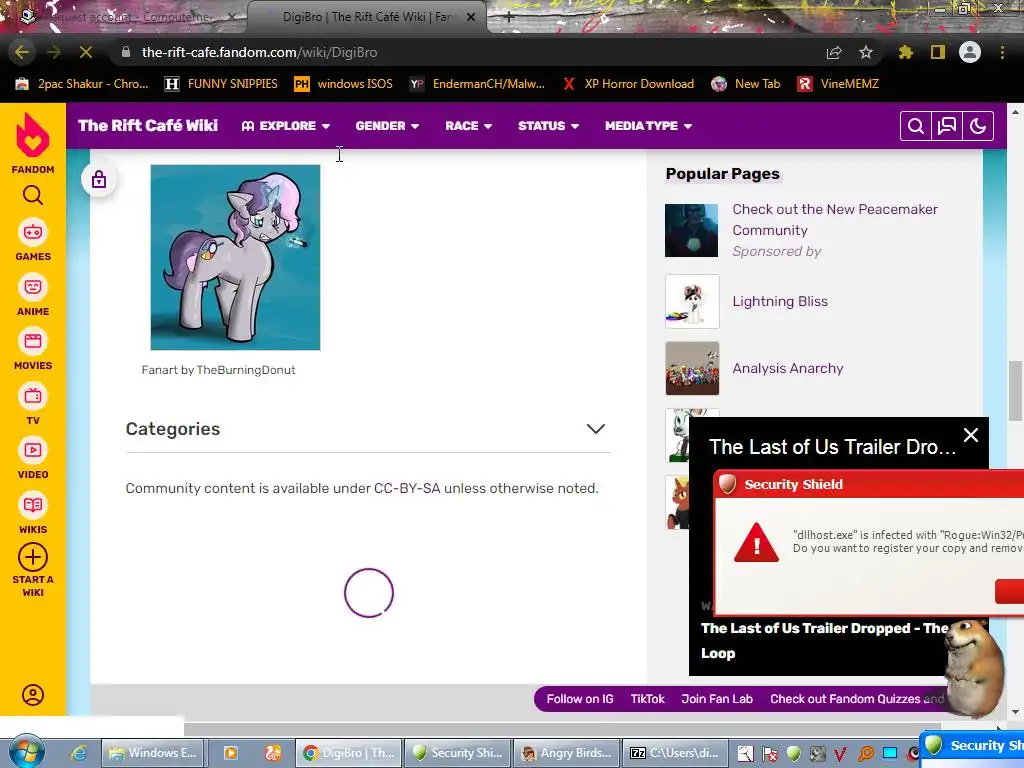Open the Analysis Anarchy page link
The image size is (1024, 768).
coord(788,368)
